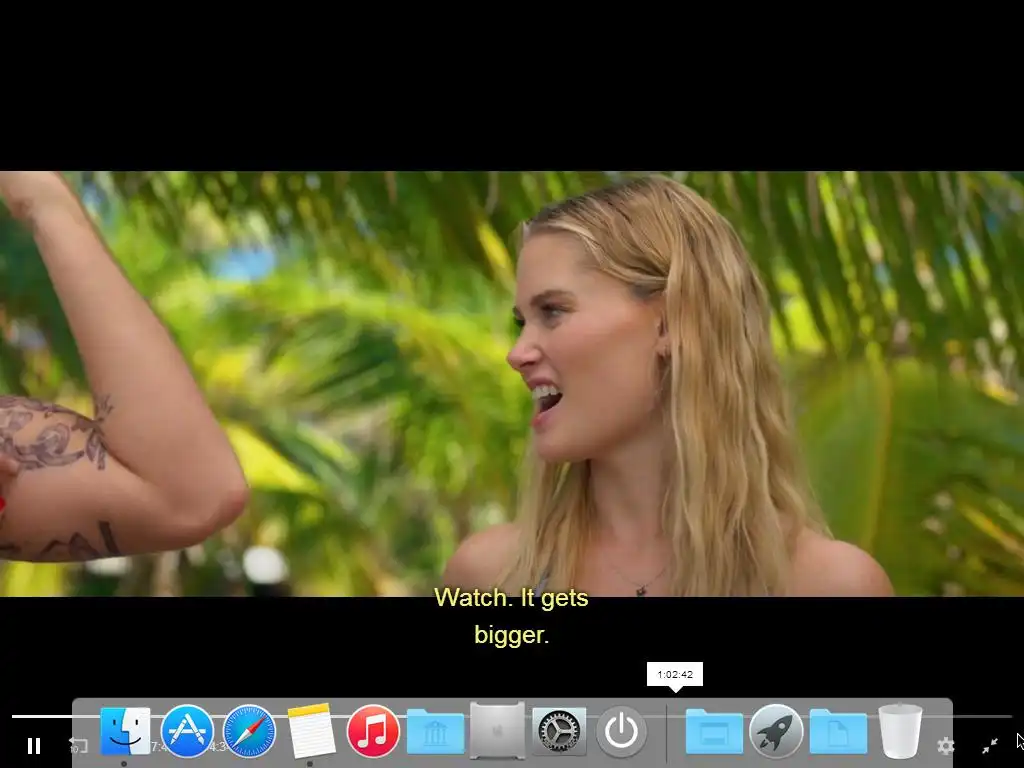Seek in the video progress bar

512,716
